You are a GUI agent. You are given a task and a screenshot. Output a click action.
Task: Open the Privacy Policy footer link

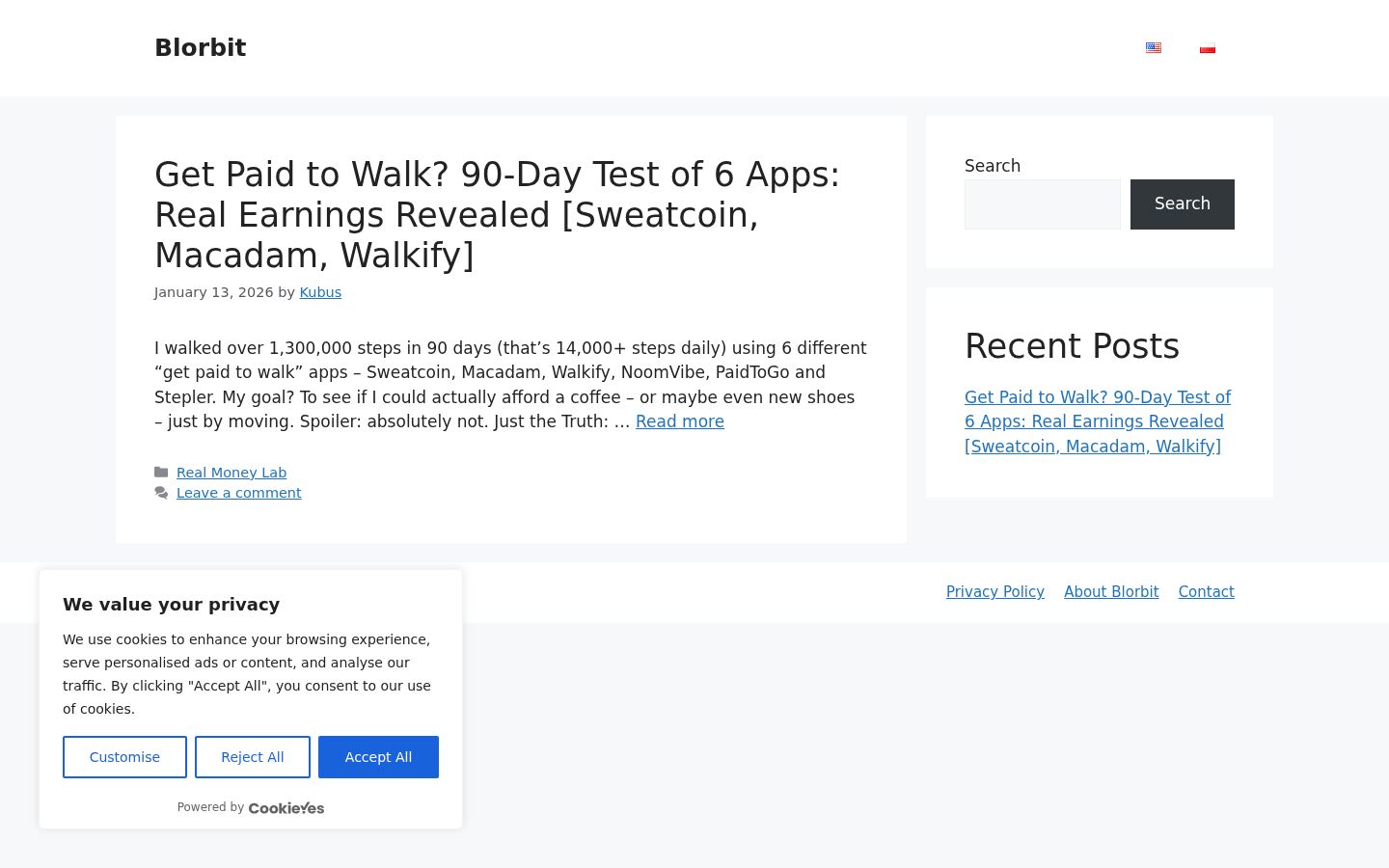coord(995,592)
